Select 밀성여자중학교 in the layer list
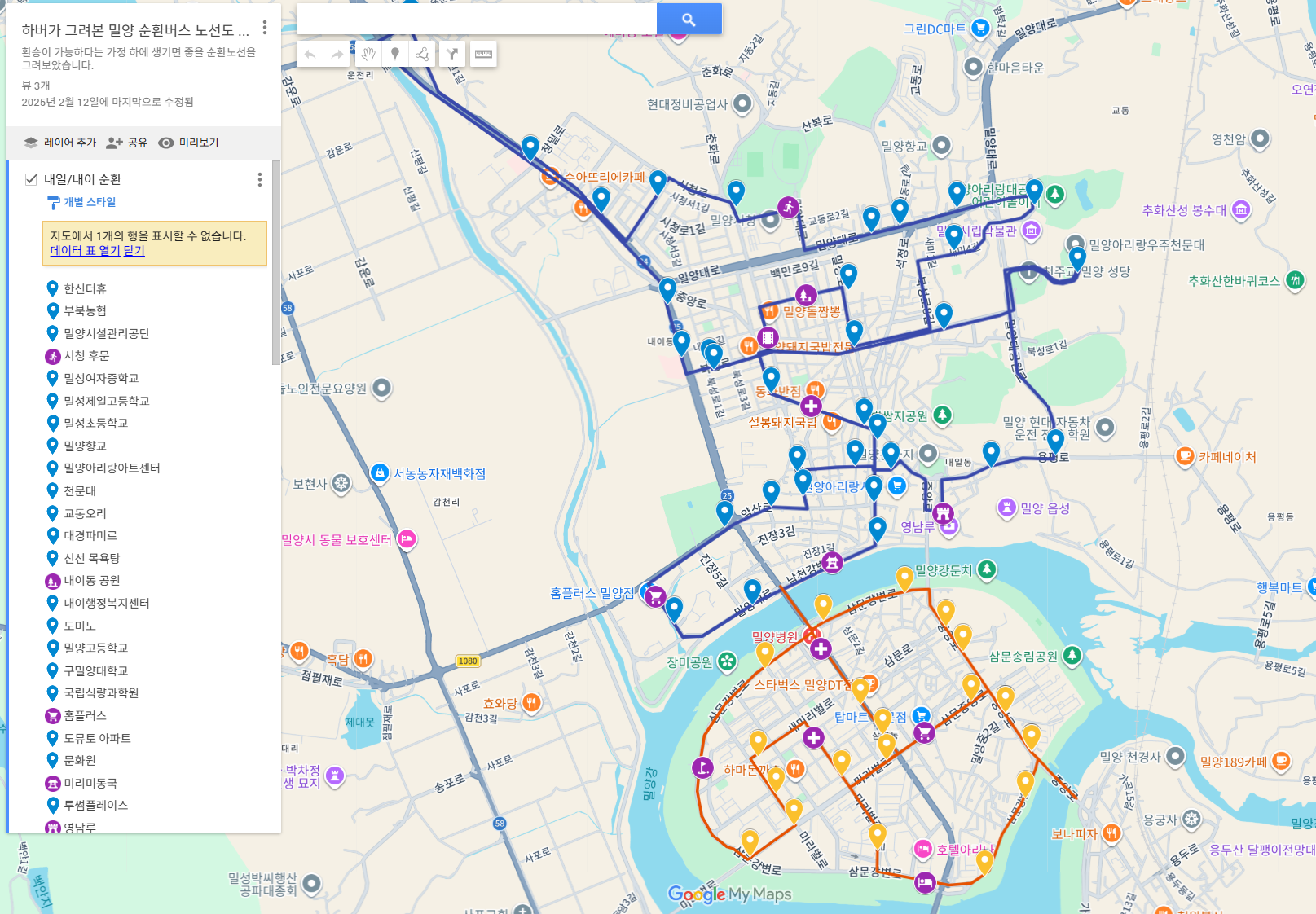Screen dimensions: 1316x914 click(101, 379)
